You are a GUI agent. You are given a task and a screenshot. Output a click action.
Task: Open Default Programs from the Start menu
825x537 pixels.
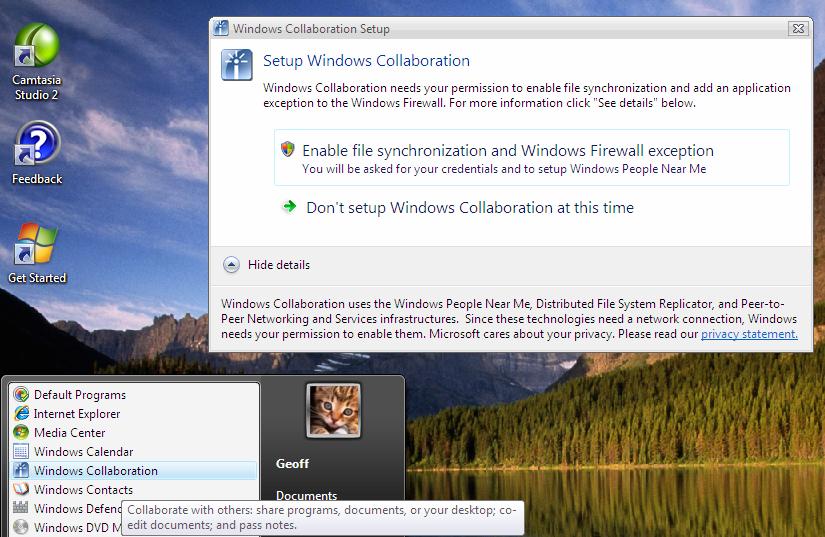point(135,394)
